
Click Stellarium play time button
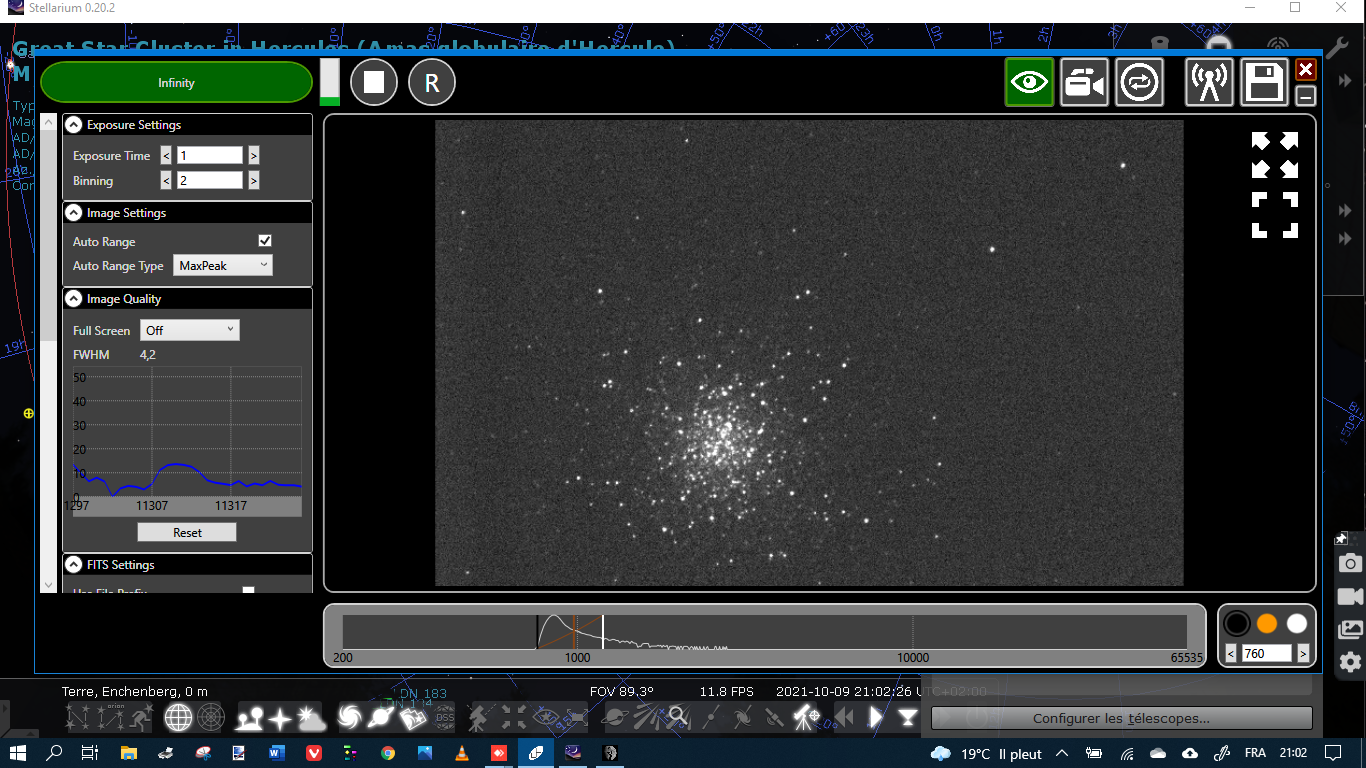point(876,717)
